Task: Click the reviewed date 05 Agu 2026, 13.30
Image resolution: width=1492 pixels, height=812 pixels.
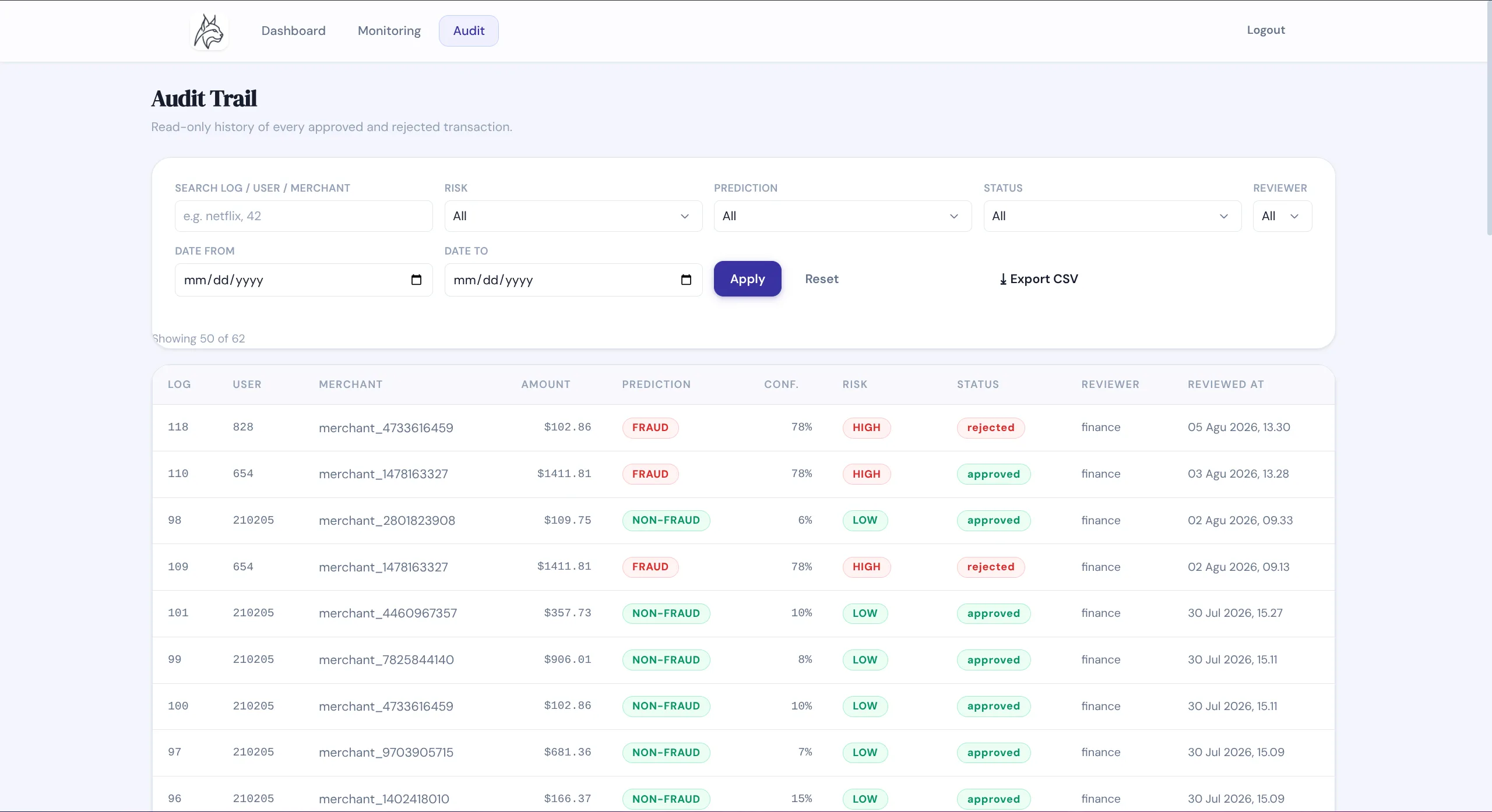Action: click(1238, 427)
